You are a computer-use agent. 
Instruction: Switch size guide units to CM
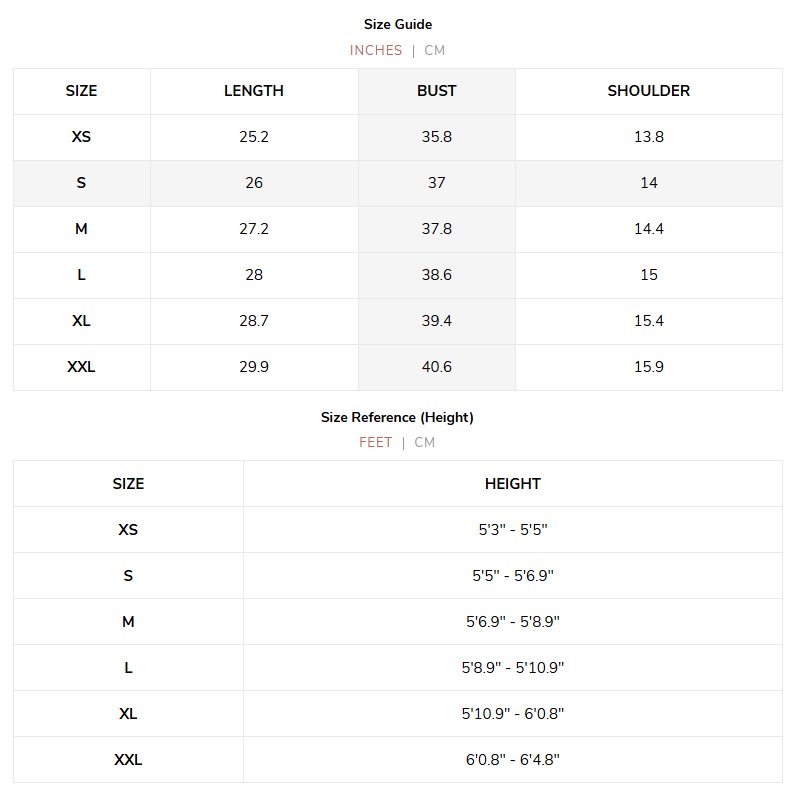(x=434, y=50)
